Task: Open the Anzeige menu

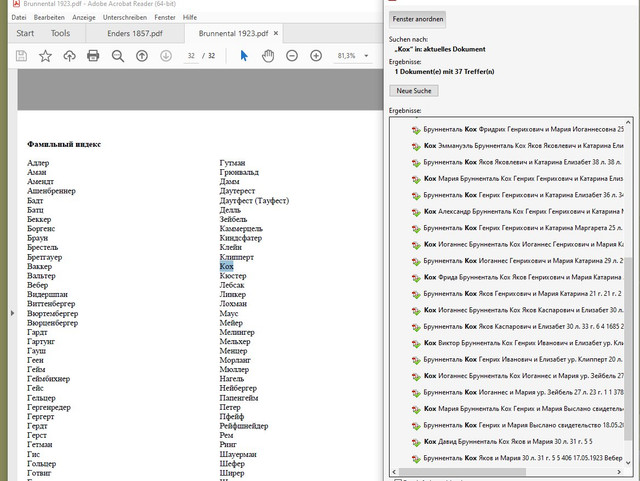Action: coord(84,18)
